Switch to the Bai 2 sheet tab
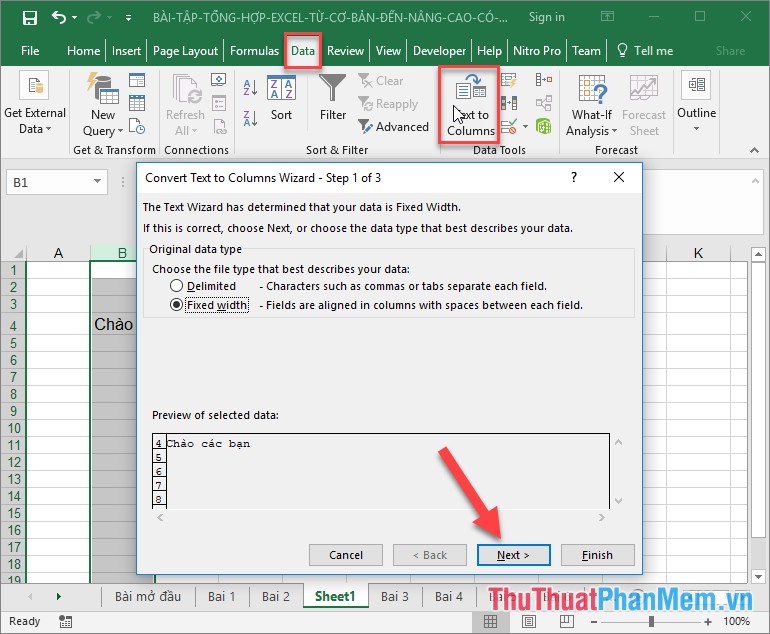Image resolution: width=770 pixels, height=634 pixels. point(275,596)
